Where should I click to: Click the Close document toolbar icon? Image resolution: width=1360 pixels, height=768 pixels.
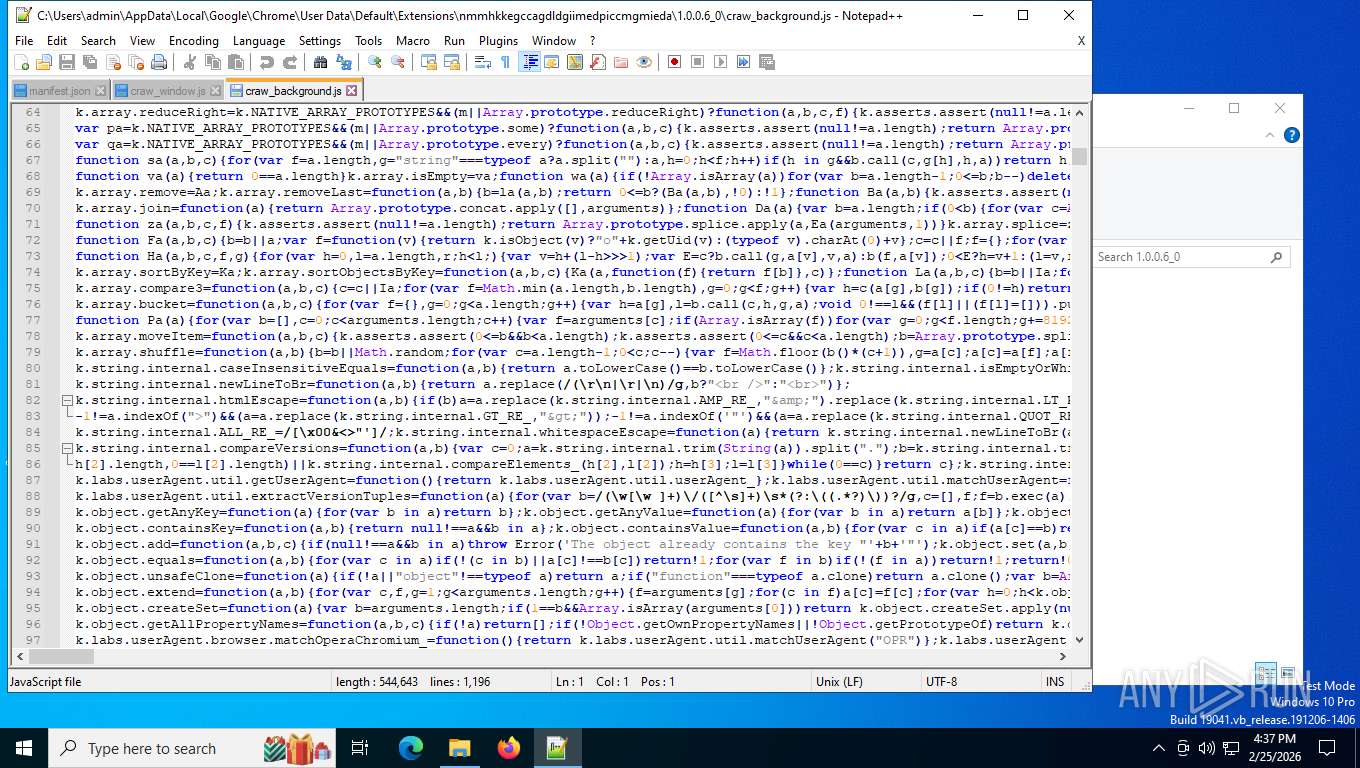click(113, 62)
